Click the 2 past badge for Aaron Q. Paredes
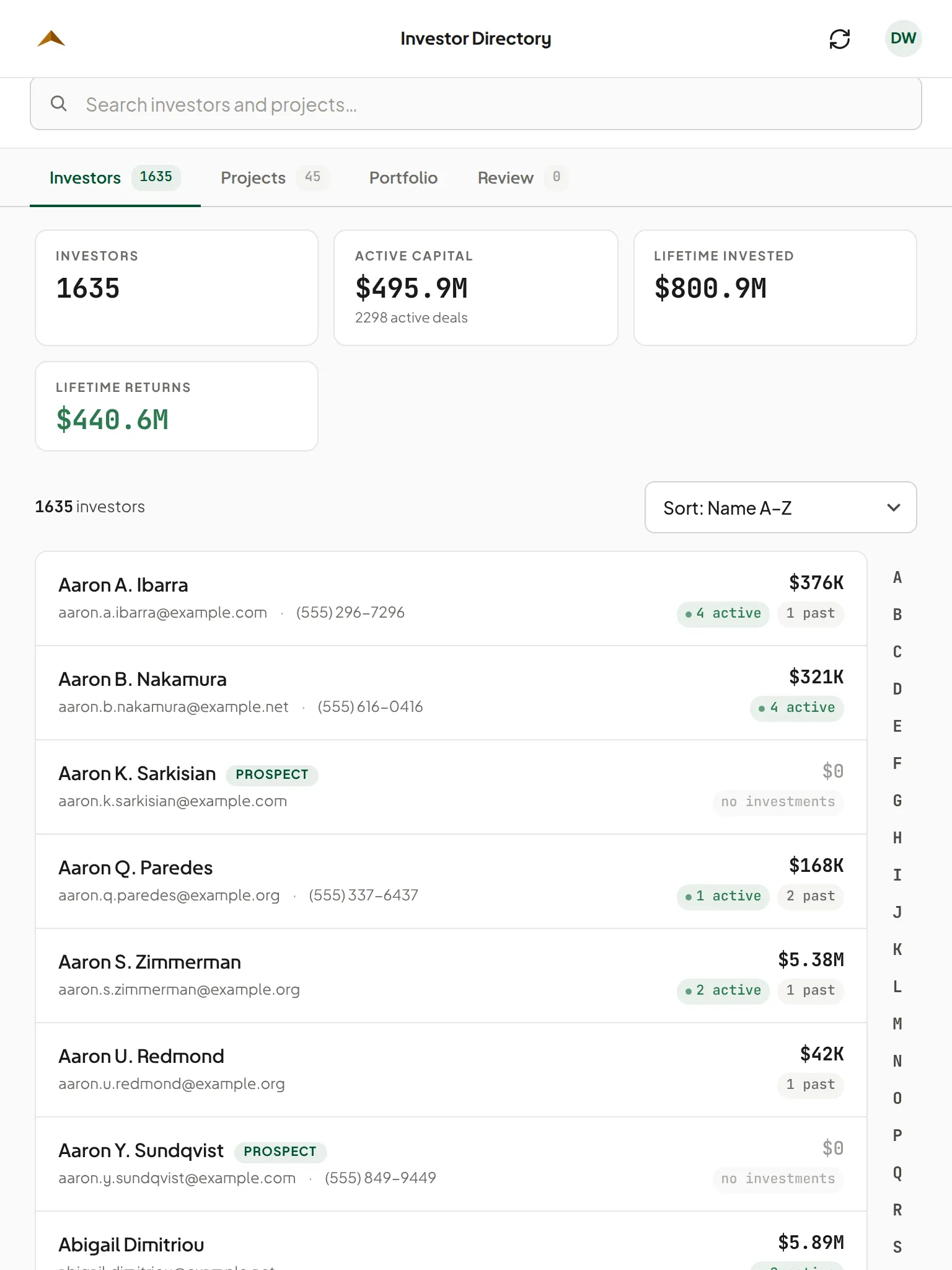Image resolution: width=952 pixels, height=1270 pixels. (811, 897)
